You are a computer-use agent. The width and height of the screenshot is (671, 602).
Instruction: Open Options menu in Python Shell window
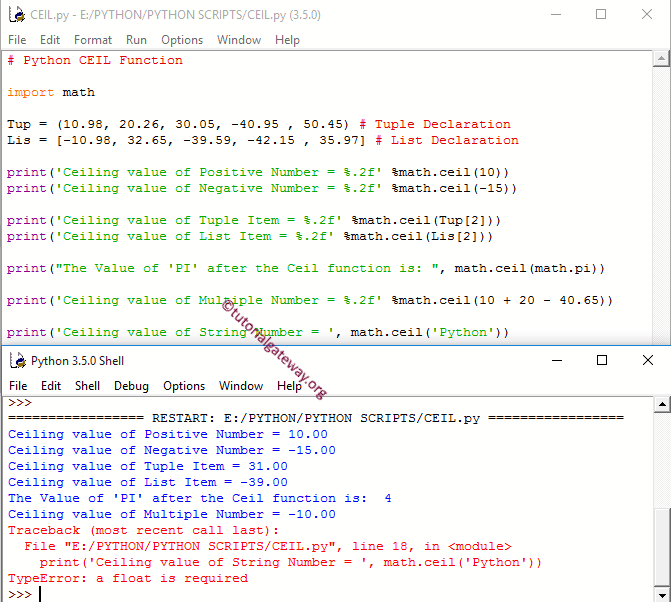click(184, 386)
